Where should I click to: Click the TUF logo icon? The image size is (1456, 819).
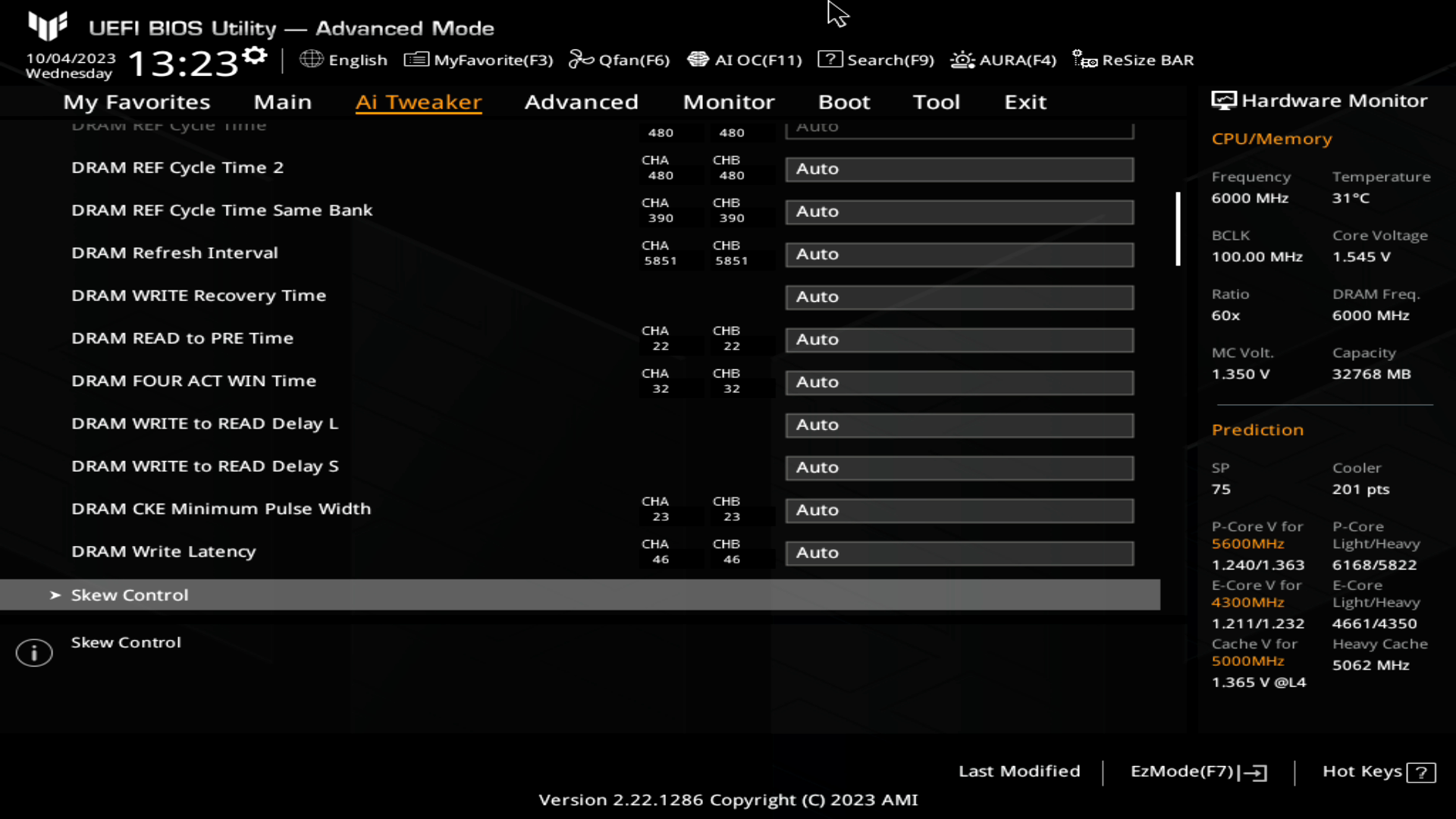[x=48, y=27]
